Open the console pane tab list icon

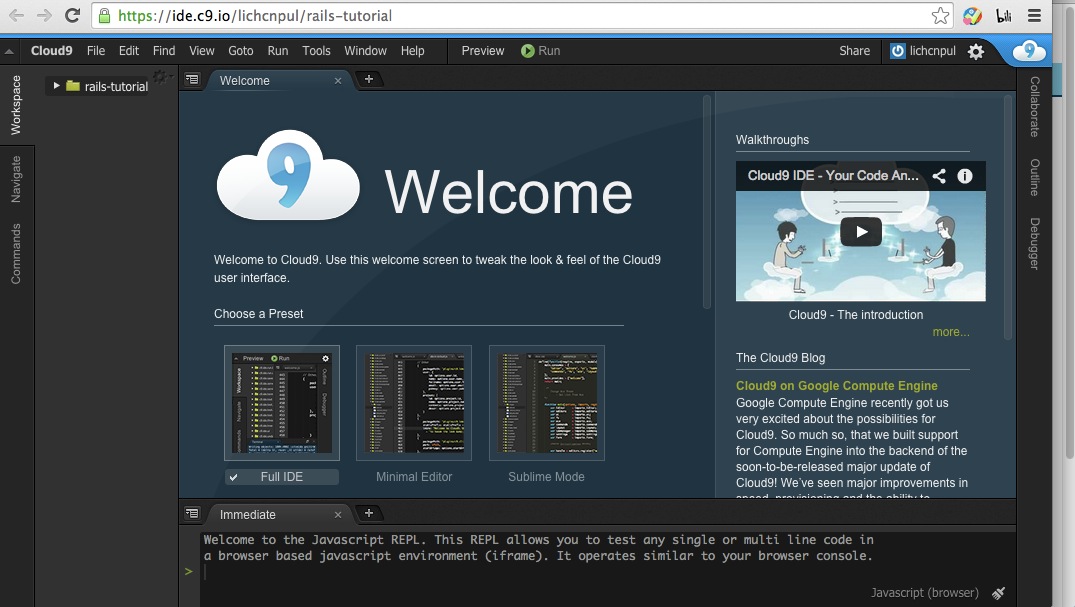click(192, 513)
